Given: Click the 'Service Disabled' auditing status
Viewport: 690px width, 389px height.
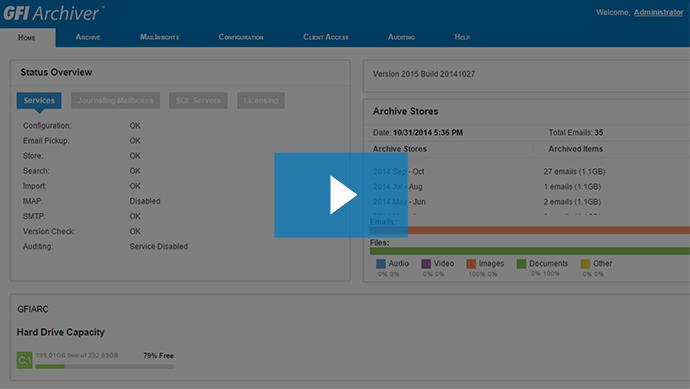Looking at the screenshot, I should click(x=158, y=246).
